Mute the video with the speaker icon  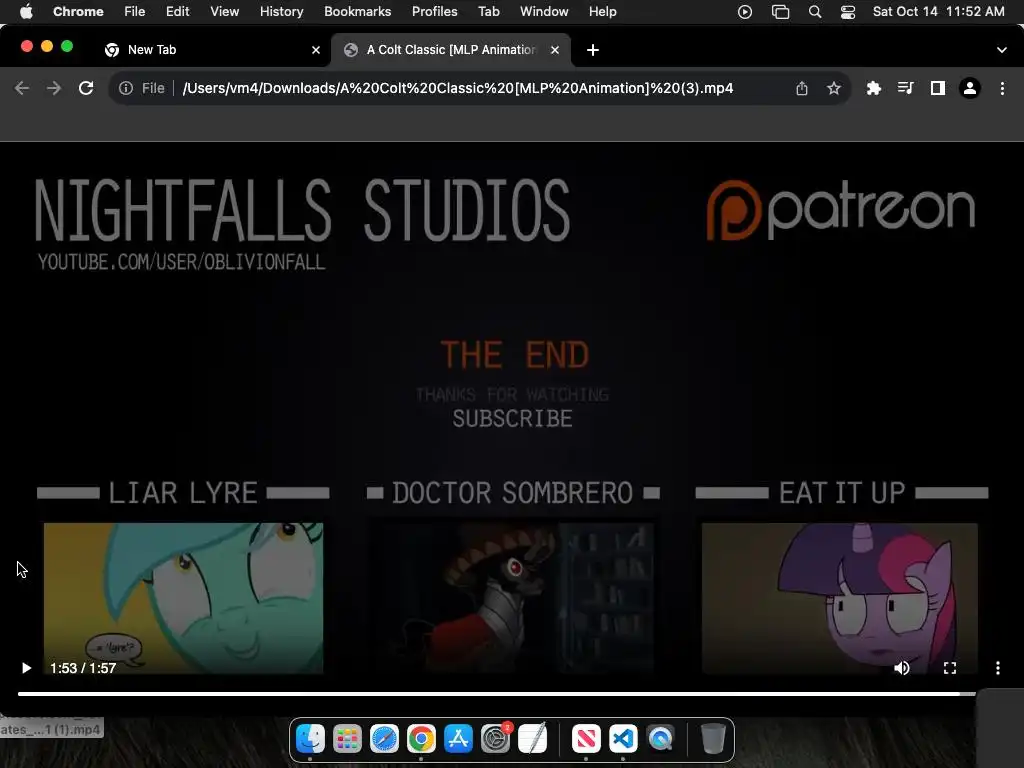(x=902, y=668)
